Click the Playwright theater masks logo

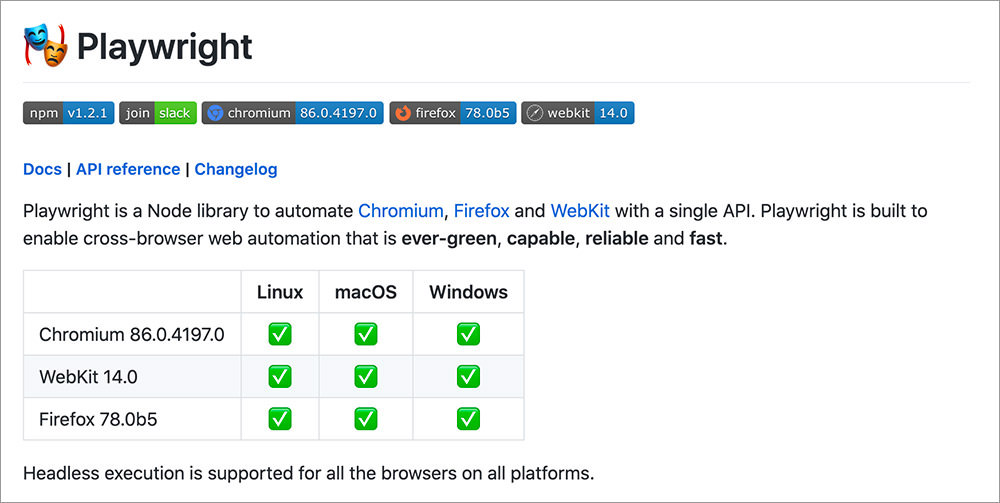pos(45,46)
